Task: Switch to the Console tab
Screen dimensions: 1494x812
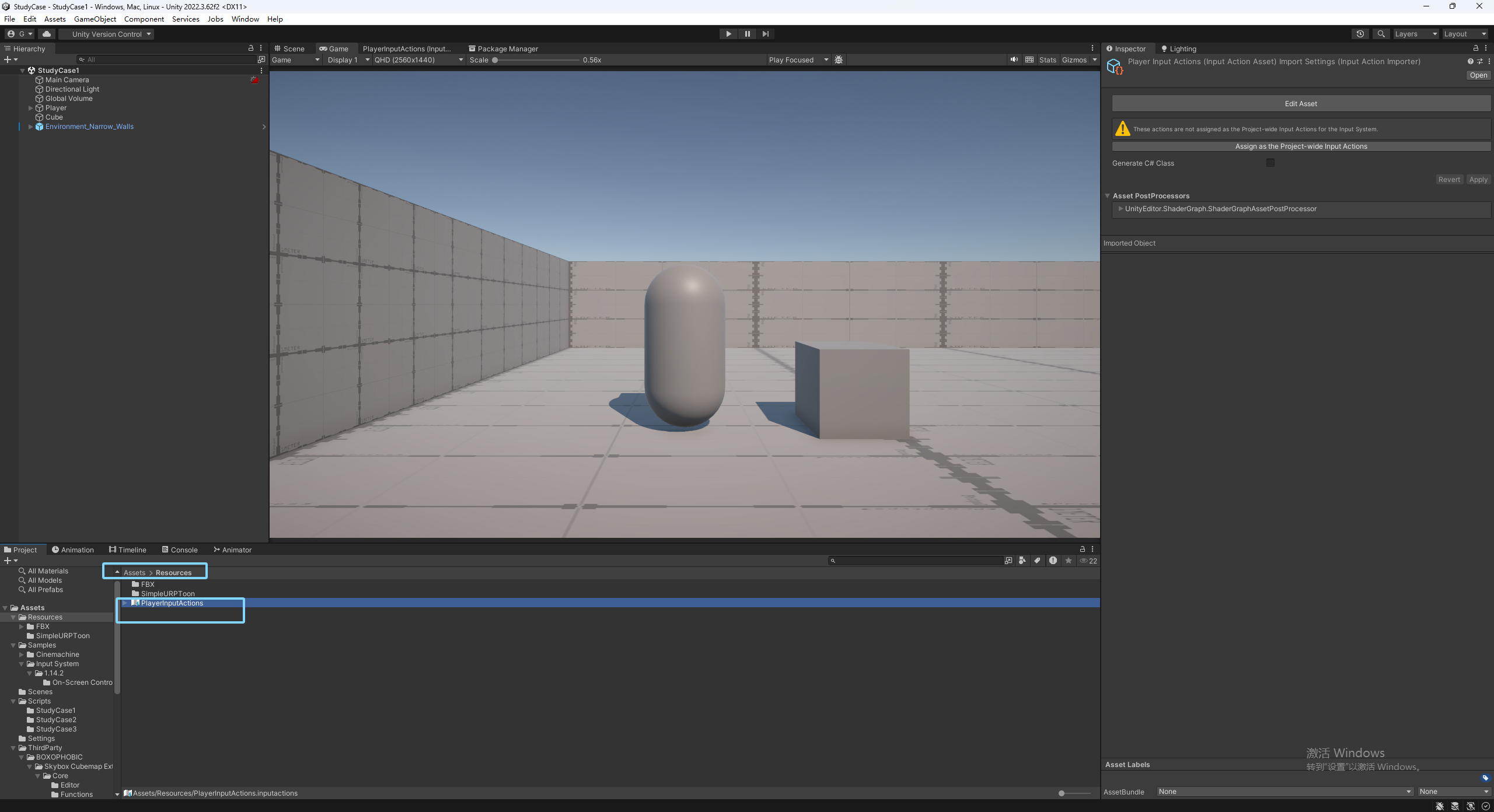Action: tap(180, 549)
